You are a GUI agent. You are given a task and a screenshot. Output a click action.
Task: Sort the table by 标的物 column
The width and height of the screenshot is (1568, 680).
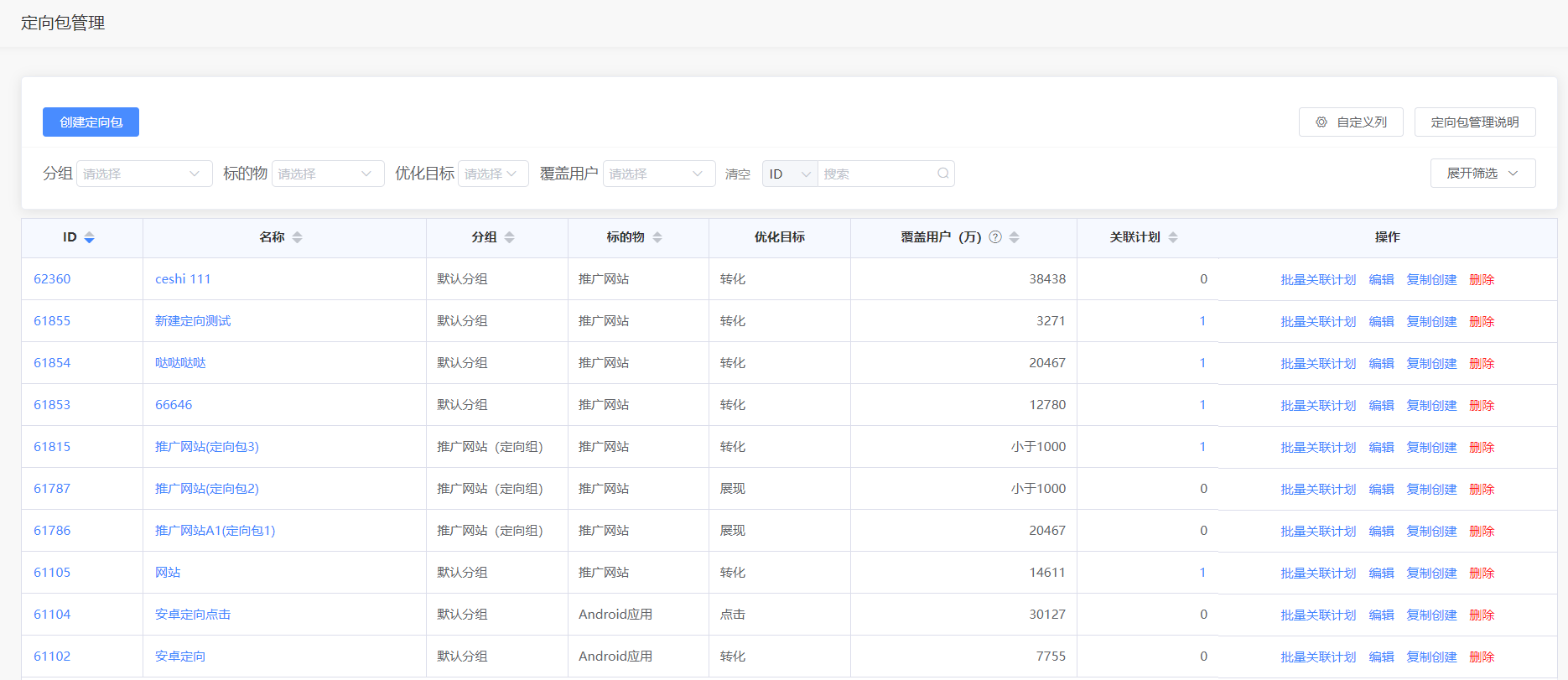click(657, 237)
